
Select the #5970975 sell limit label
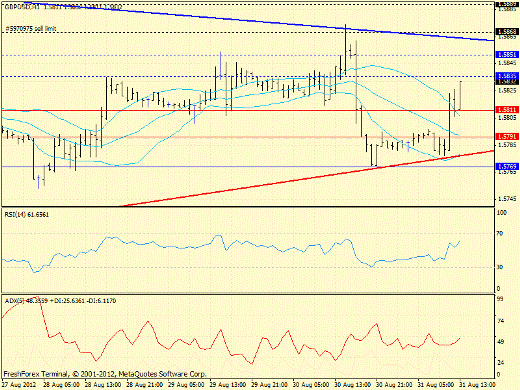coord(31,29)
